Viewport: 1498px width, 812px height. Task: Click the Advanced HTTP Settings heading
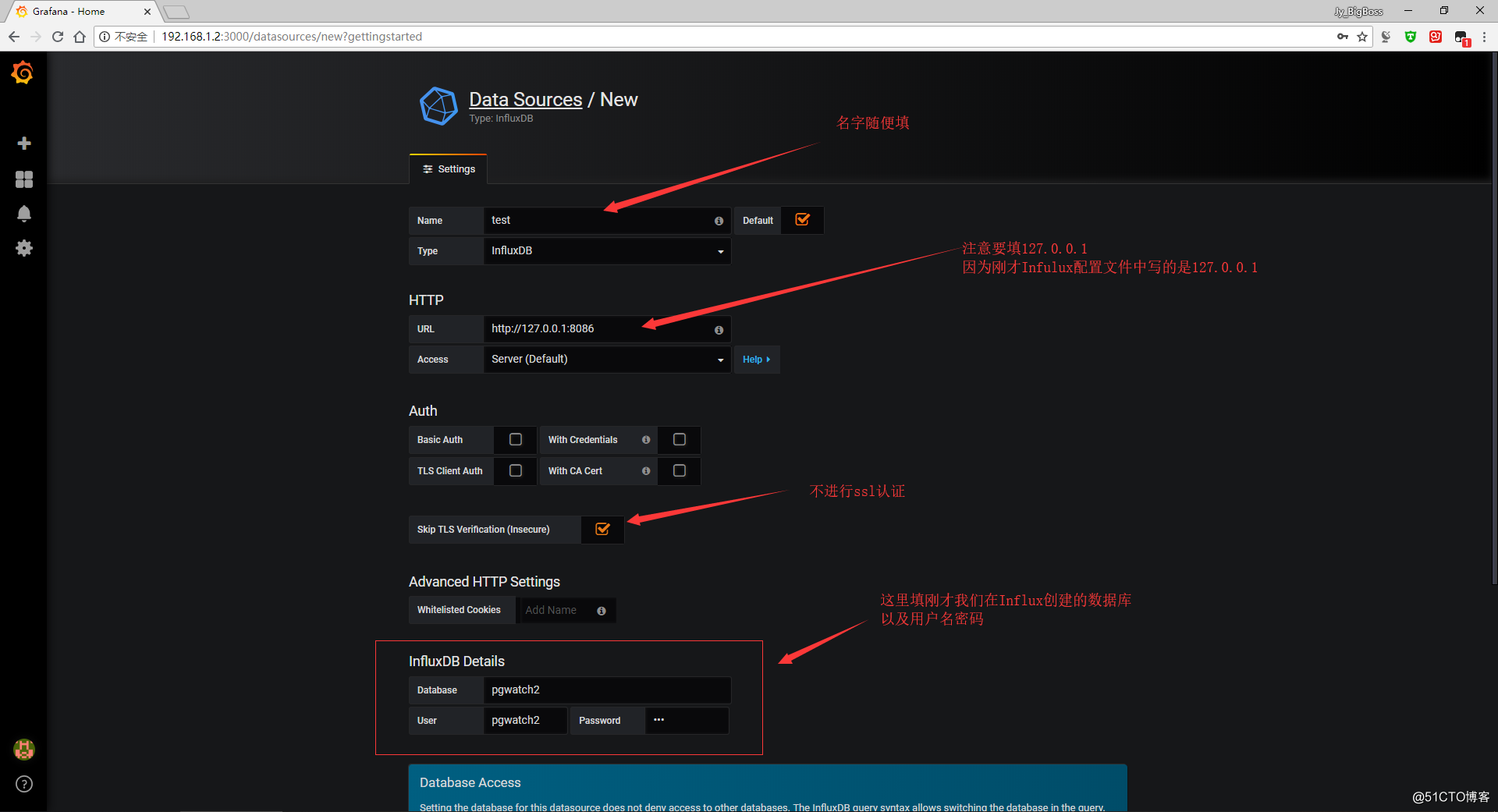click(x=485, y=582)
